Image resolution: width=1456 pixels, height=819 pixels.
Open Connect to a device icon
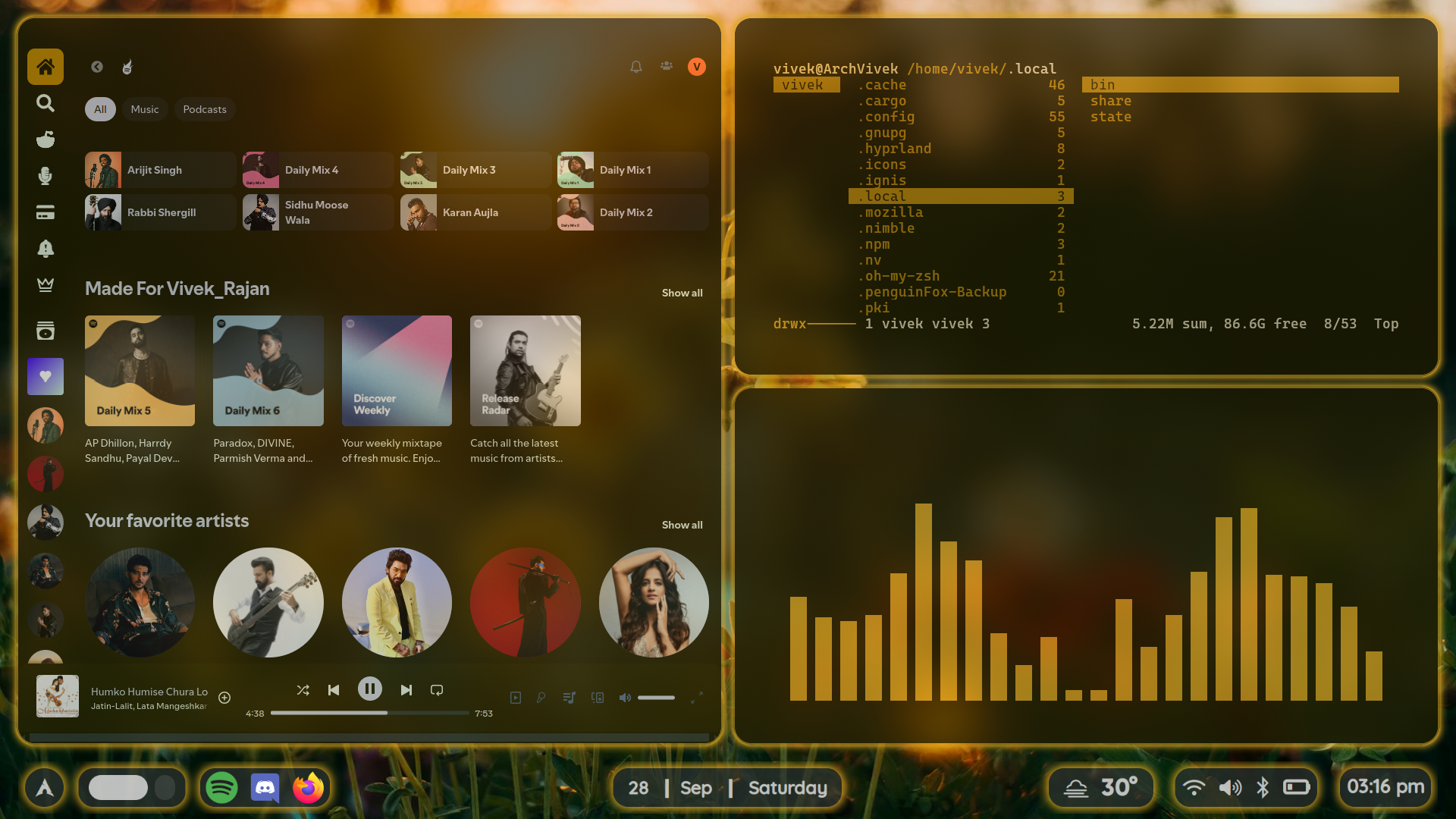598,698
